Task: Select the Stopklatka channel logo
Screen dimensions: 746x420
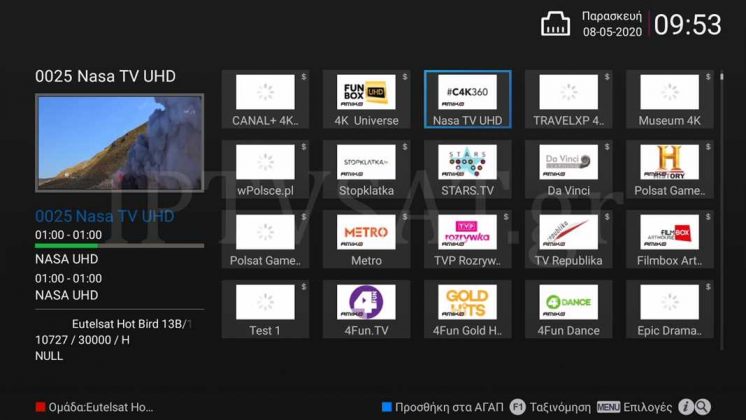Action: (x=366, y=162)
